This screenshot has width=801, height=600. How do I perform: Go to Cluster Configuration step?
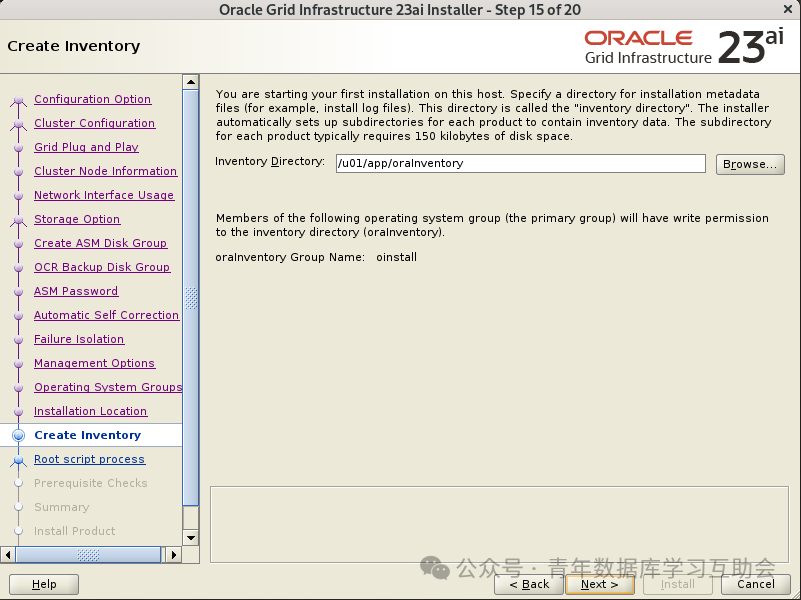click(95, 123)
